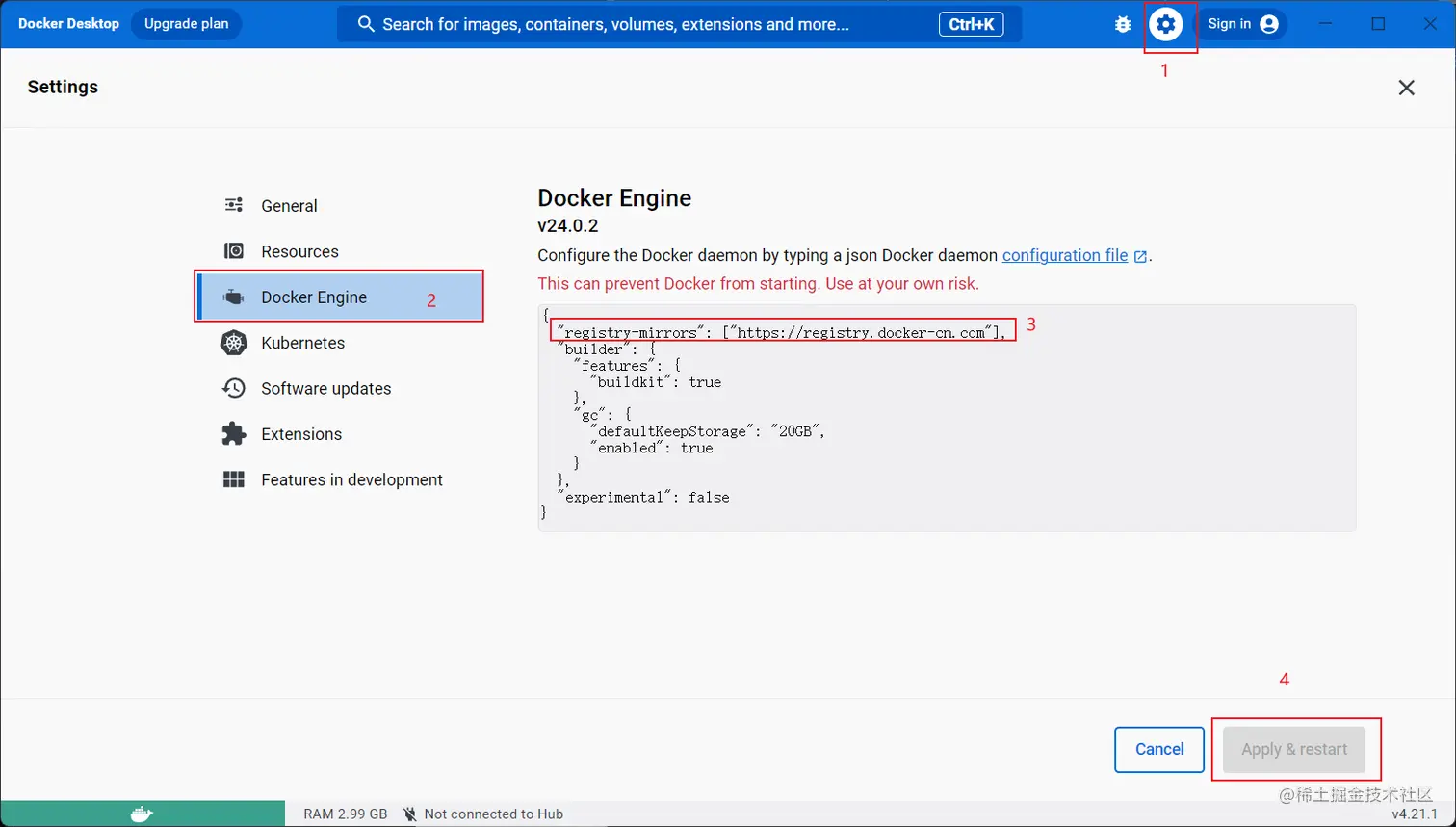Click the v24.0.2 engine version text

click(568, 226)
